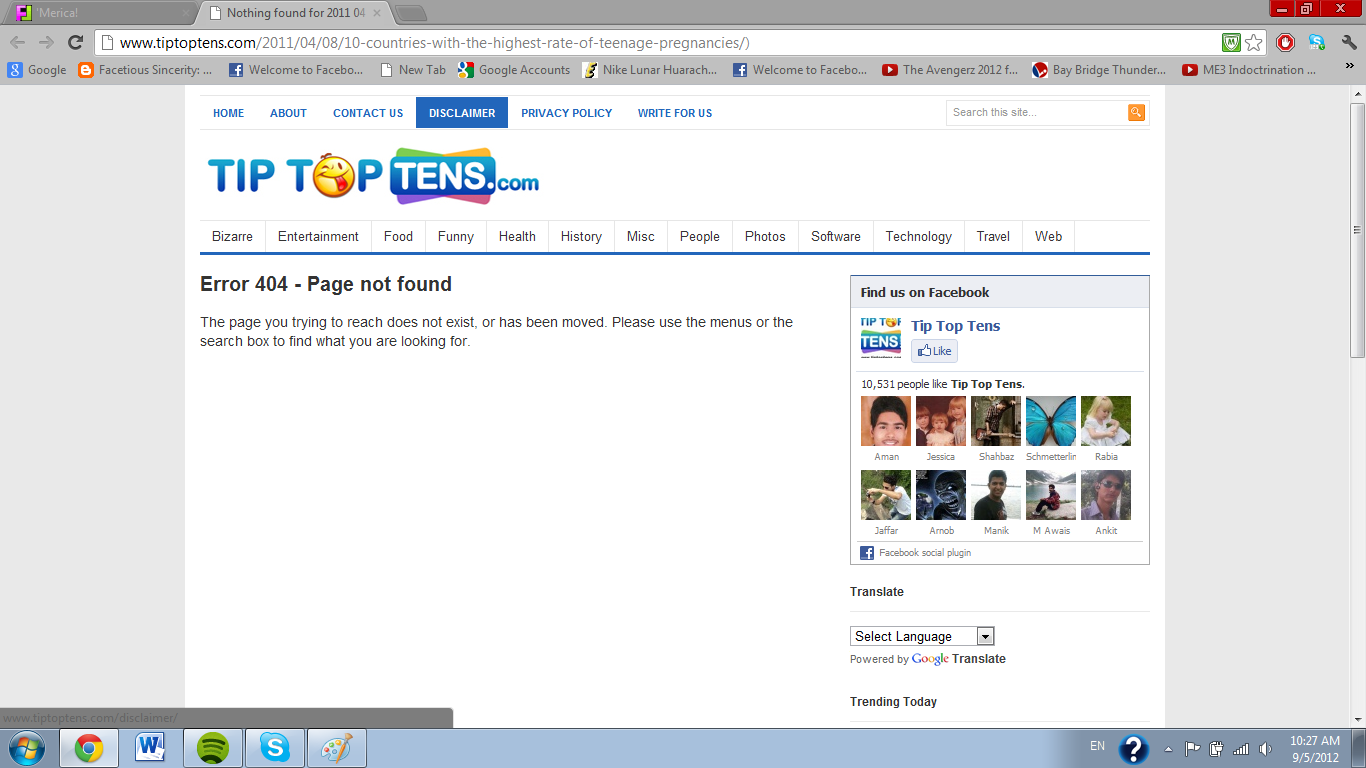Open Skype from the taskbar

pos(274,748)
